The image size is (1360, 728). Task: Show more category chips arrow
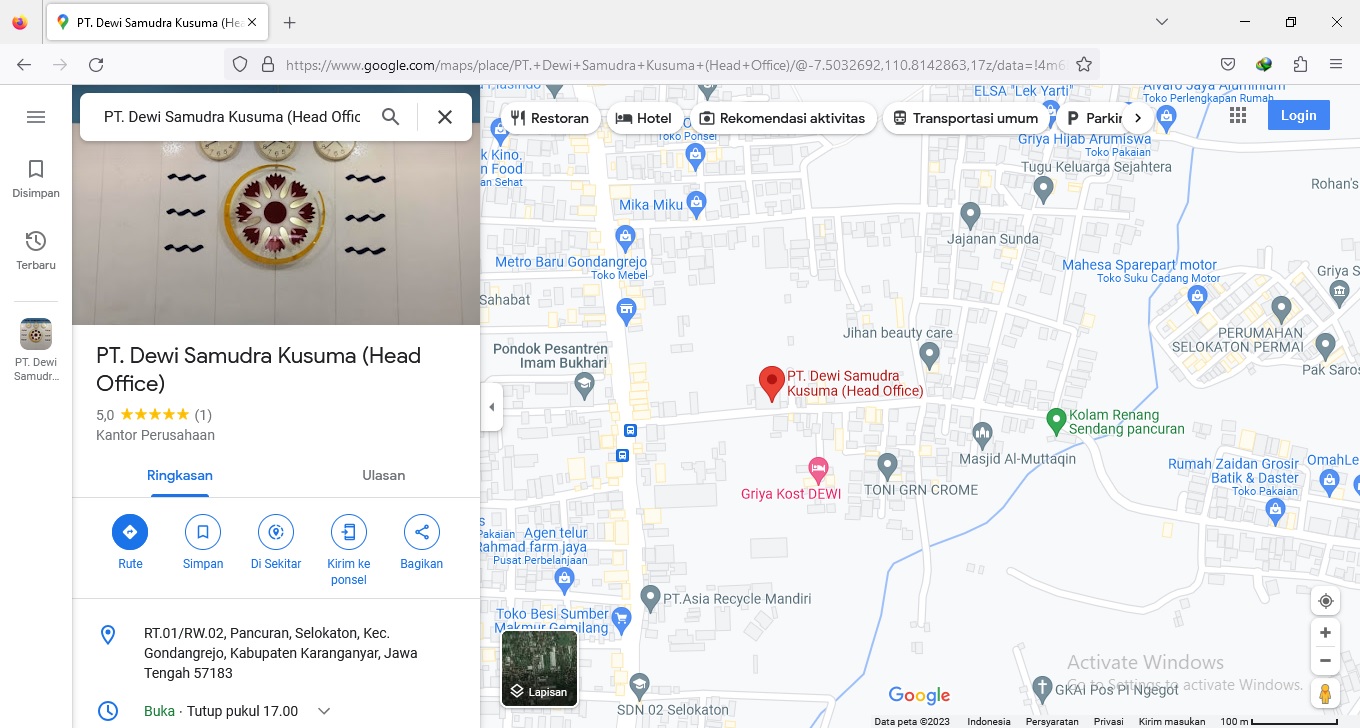tap(1138, 118)
